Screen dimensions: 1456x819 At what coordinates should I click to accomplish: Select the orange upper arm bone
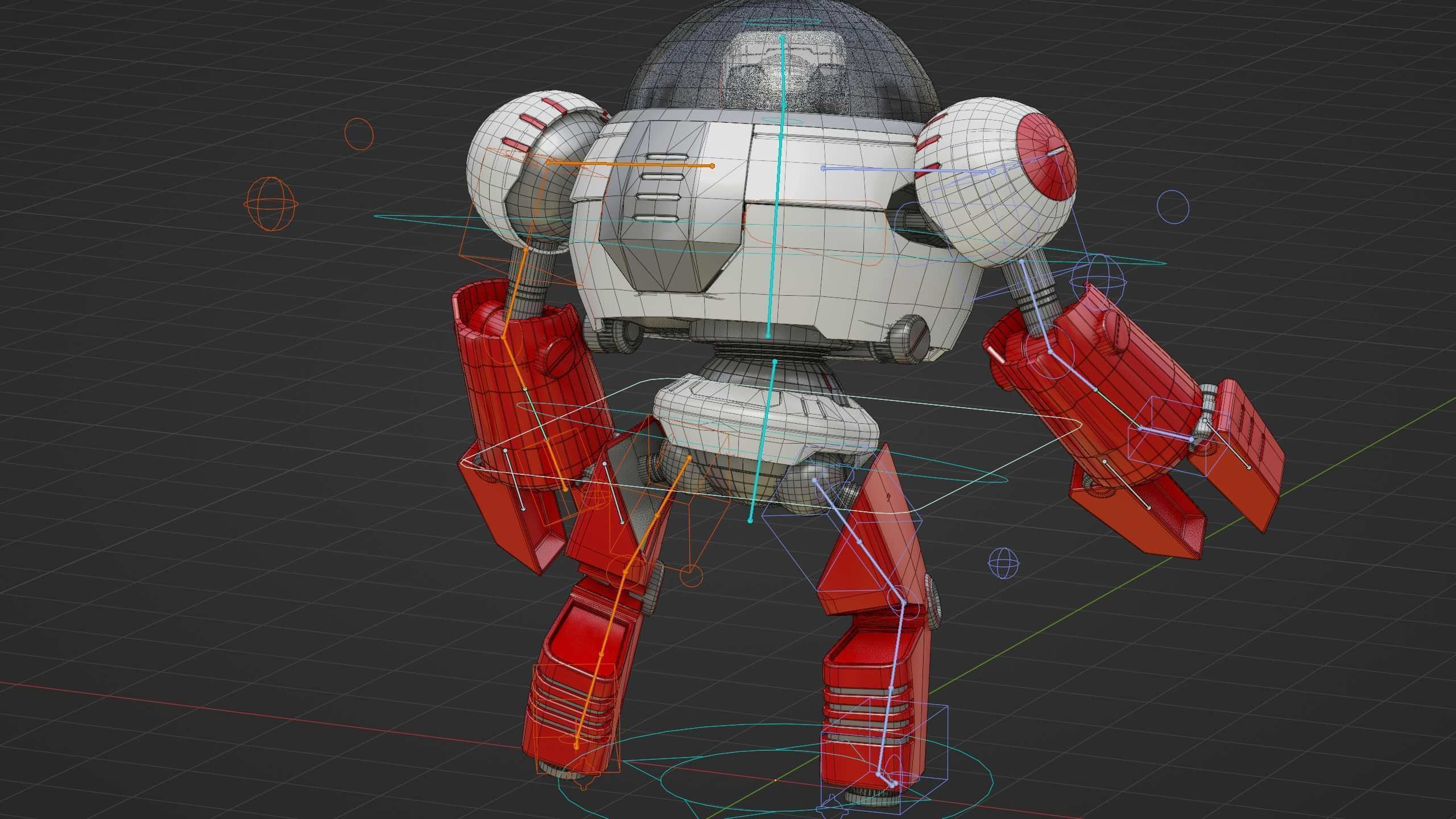click(515, 294)
